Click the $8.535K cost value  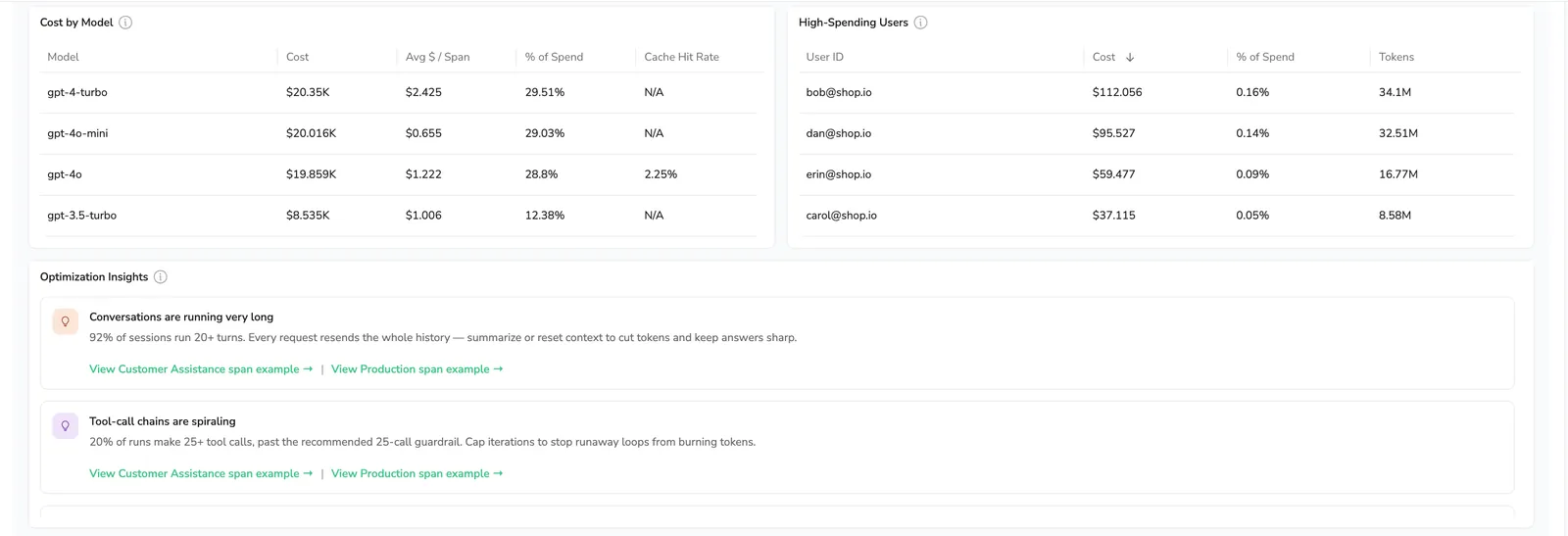(x=308, y=216)
